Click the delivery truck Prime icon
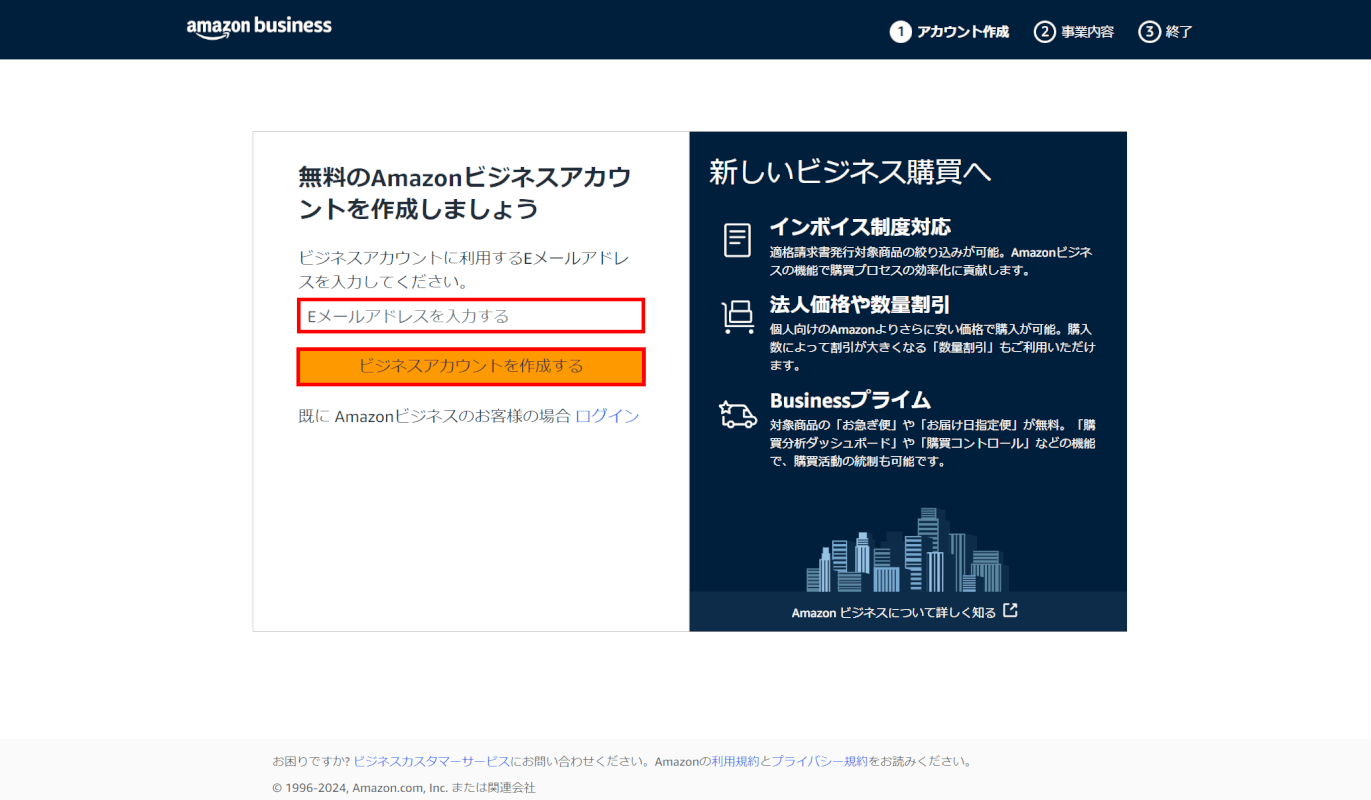 738,413
